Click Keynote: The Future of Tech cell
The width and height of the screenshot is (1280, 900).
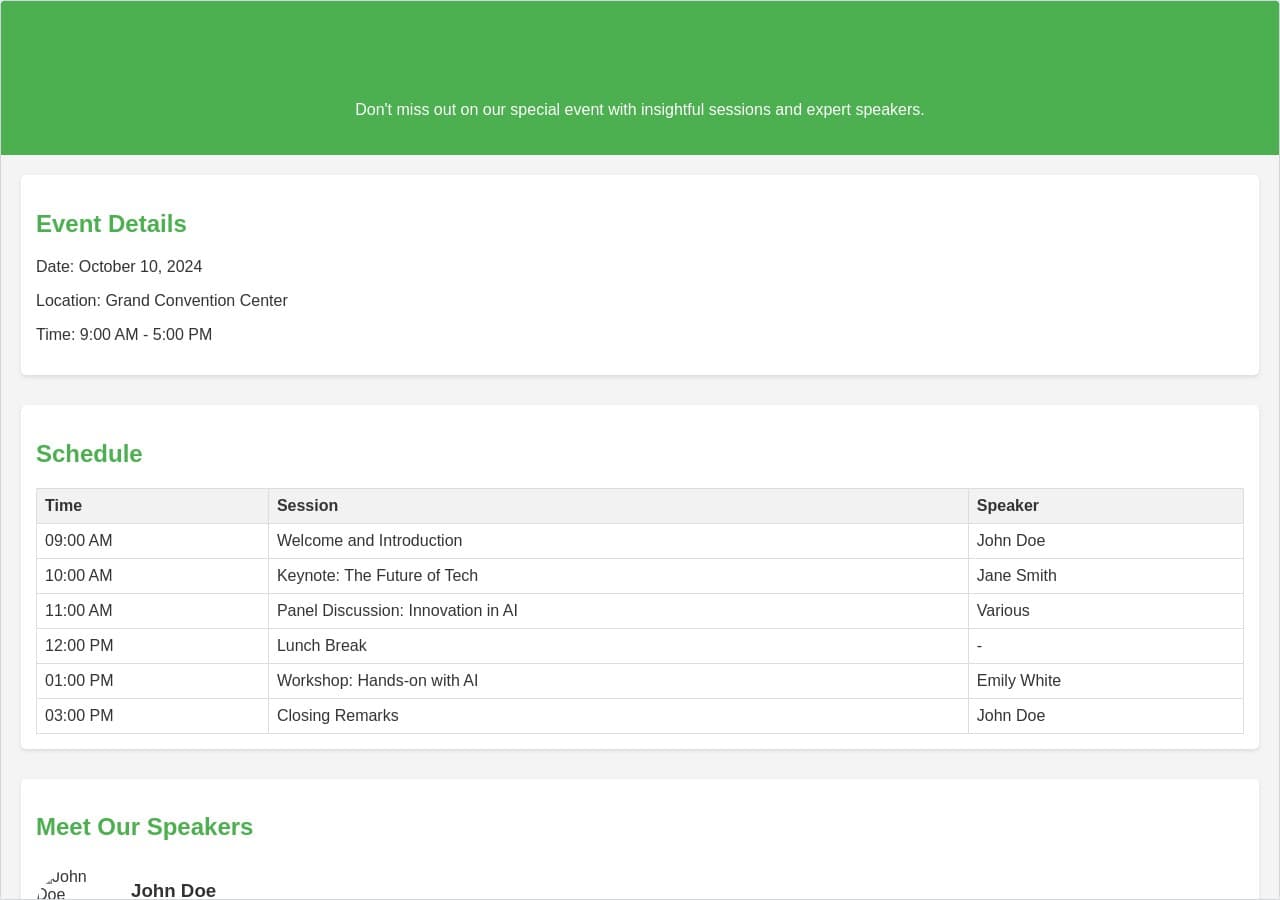click(618, 576)
